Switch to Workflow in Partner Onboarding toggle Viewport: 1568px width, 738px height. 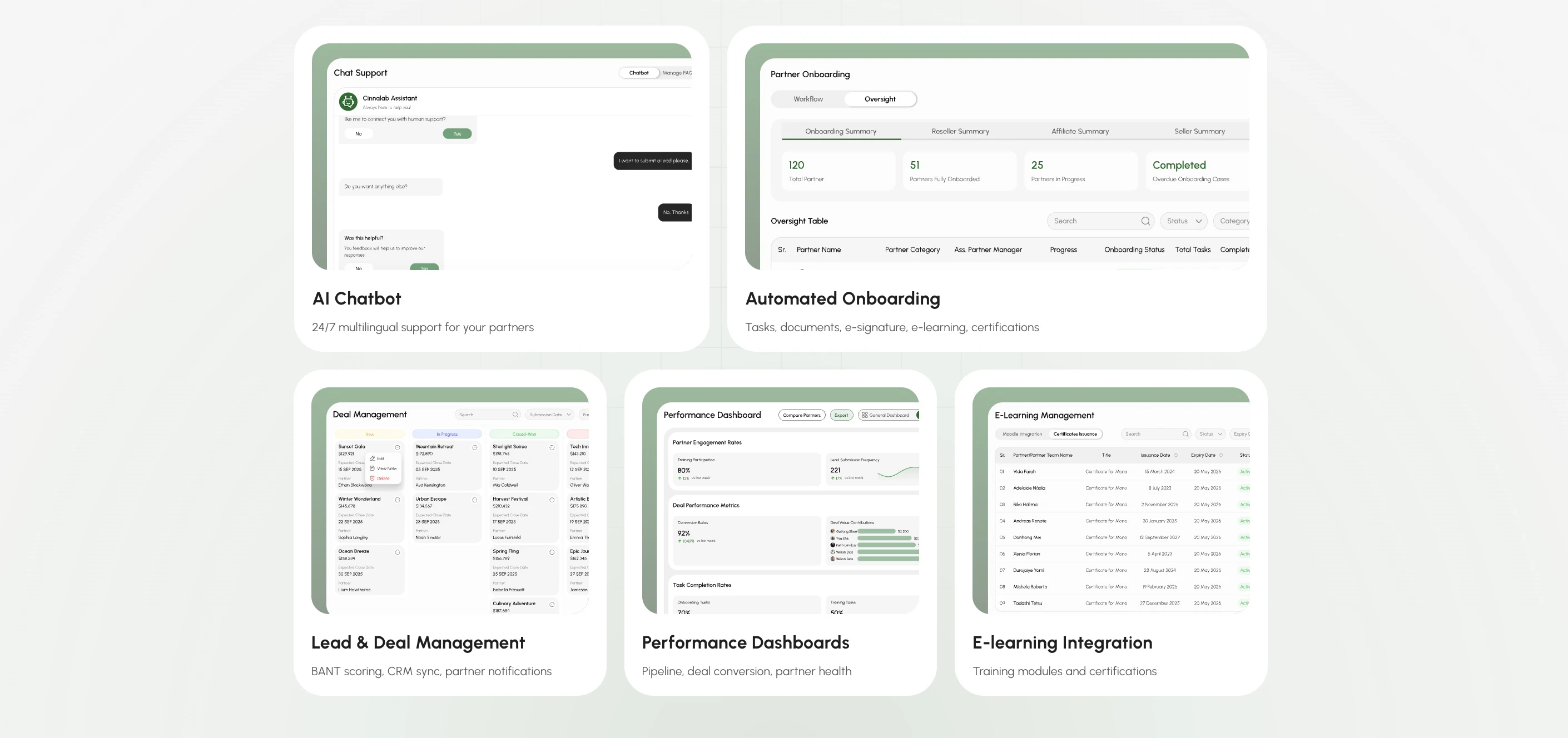coord(808,99)
